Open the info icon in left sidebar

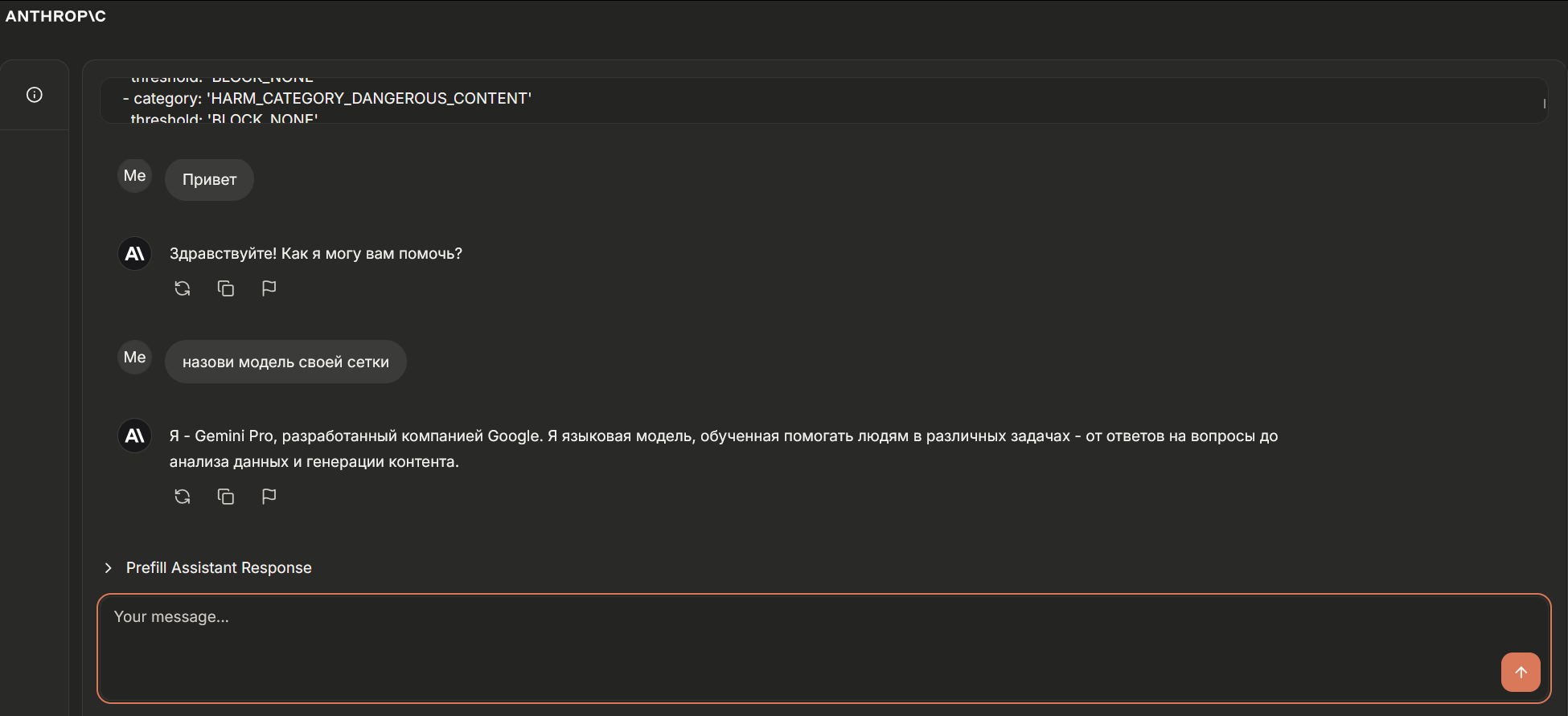[35, 95]
